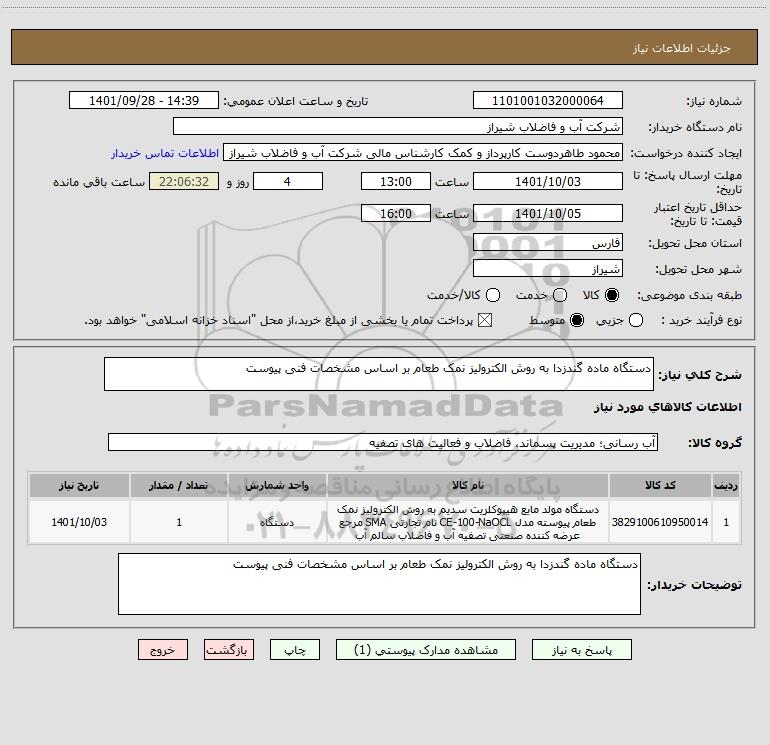Click the توضیحات خریدار label
The height and width of the screenshot is (745, 770).
click(694, 585)
